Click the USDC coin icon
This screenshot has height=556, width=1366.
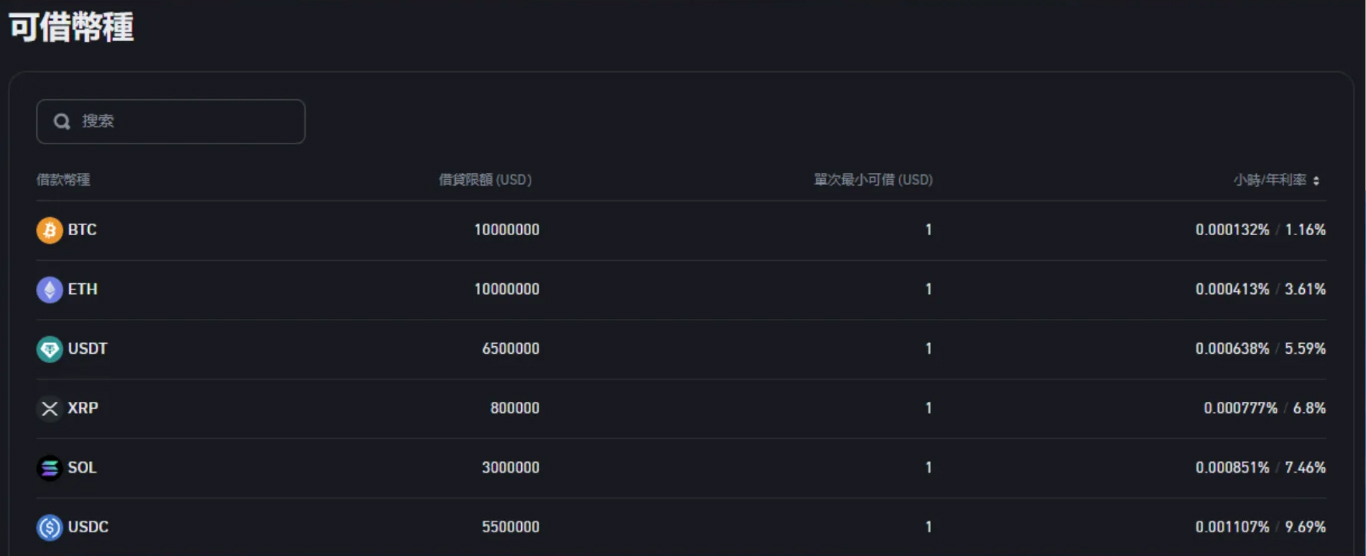pos(49,527)
